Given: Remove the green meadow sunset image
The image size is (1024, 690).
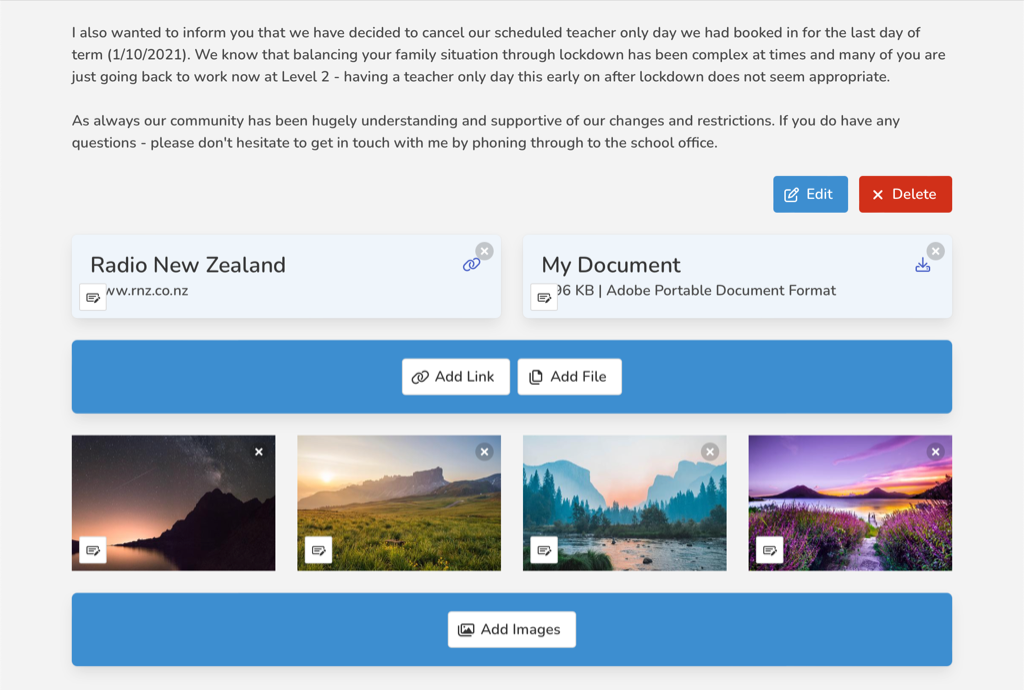Looking at the screenshot, I should (x=485, y=452).
